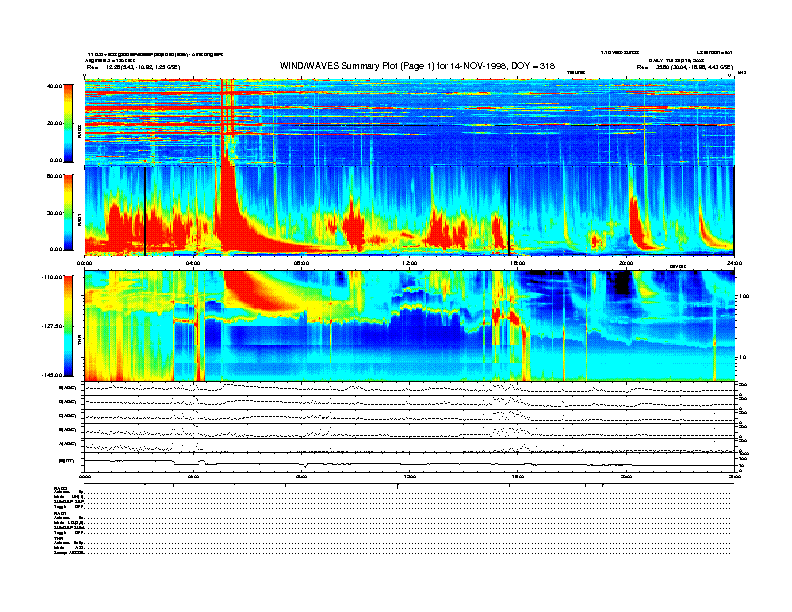
Task: Click the 24:00 tick label under RAD1 spectrogram
Action: (734, 263)
